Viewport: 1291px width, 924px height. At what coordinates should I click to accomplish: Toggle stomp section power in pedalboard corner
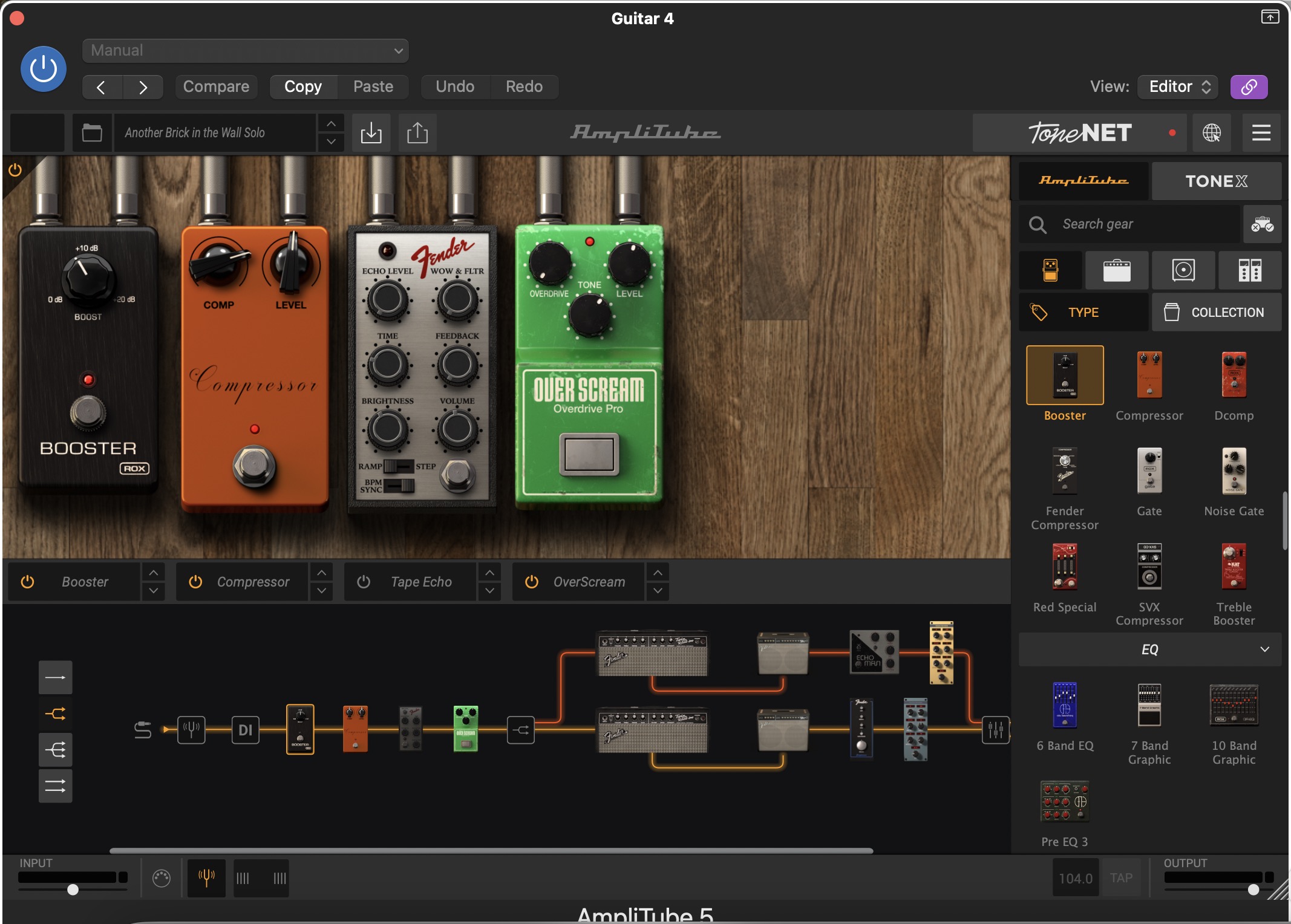15,170
